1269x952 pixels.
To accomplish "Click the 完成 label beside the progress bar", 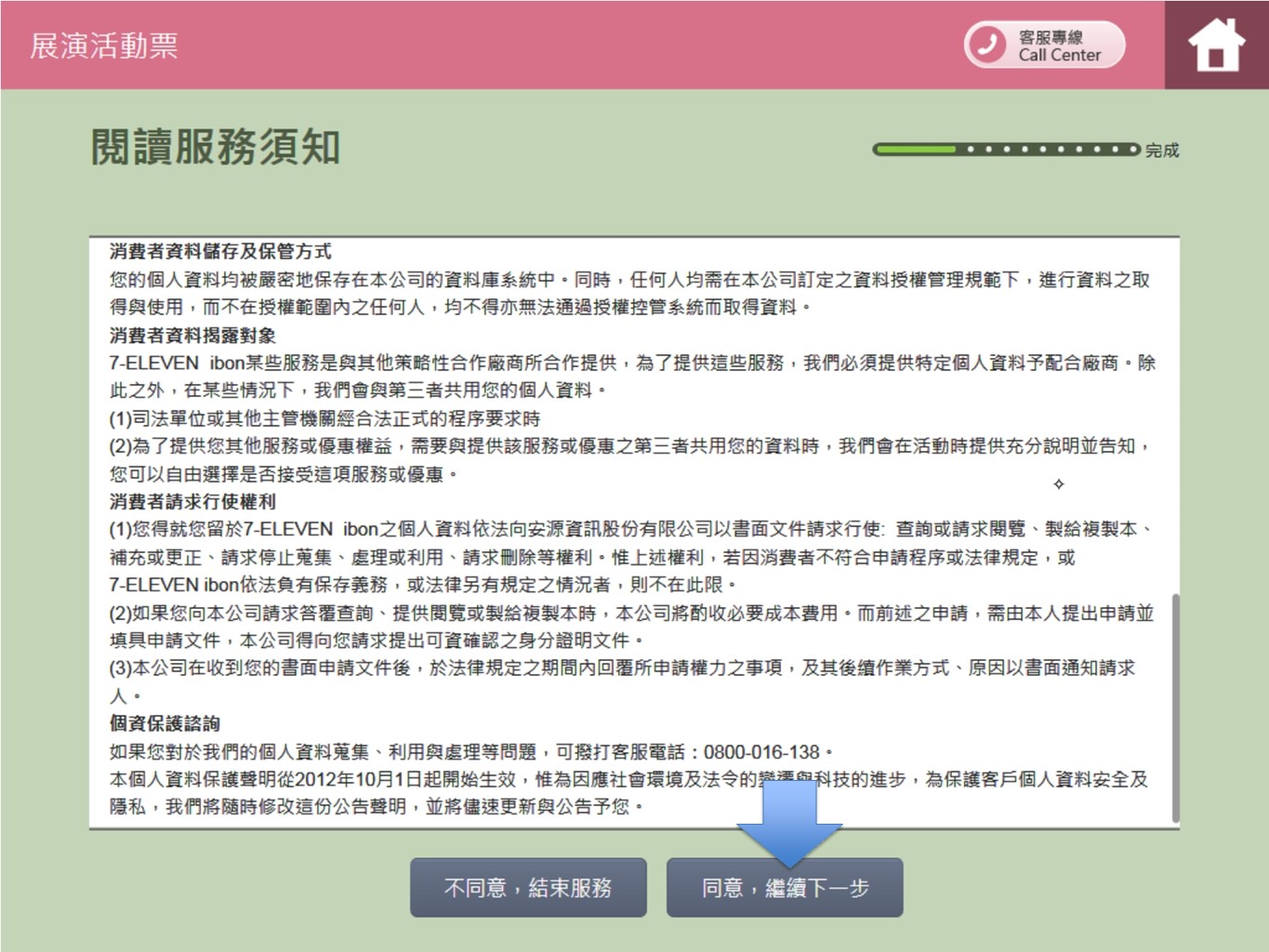I will click(1161, 151).
